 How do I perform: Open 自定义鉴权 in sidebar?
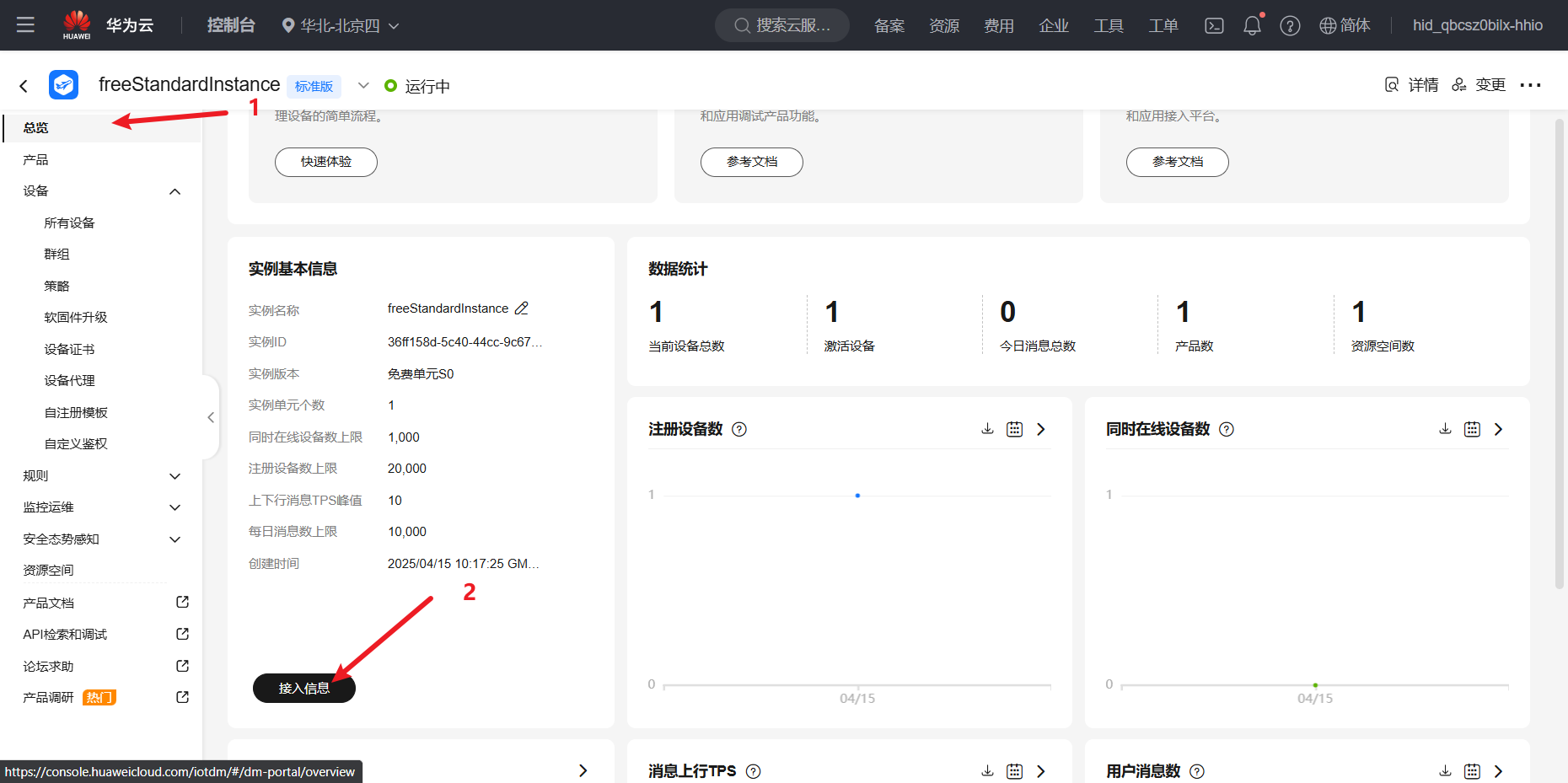pos(76,443)
